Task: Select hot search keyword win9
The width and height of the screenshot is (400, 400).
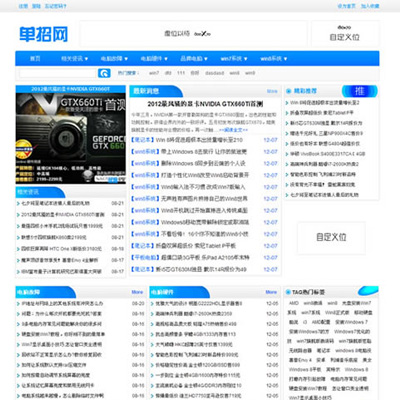Action: coord(250,73)
